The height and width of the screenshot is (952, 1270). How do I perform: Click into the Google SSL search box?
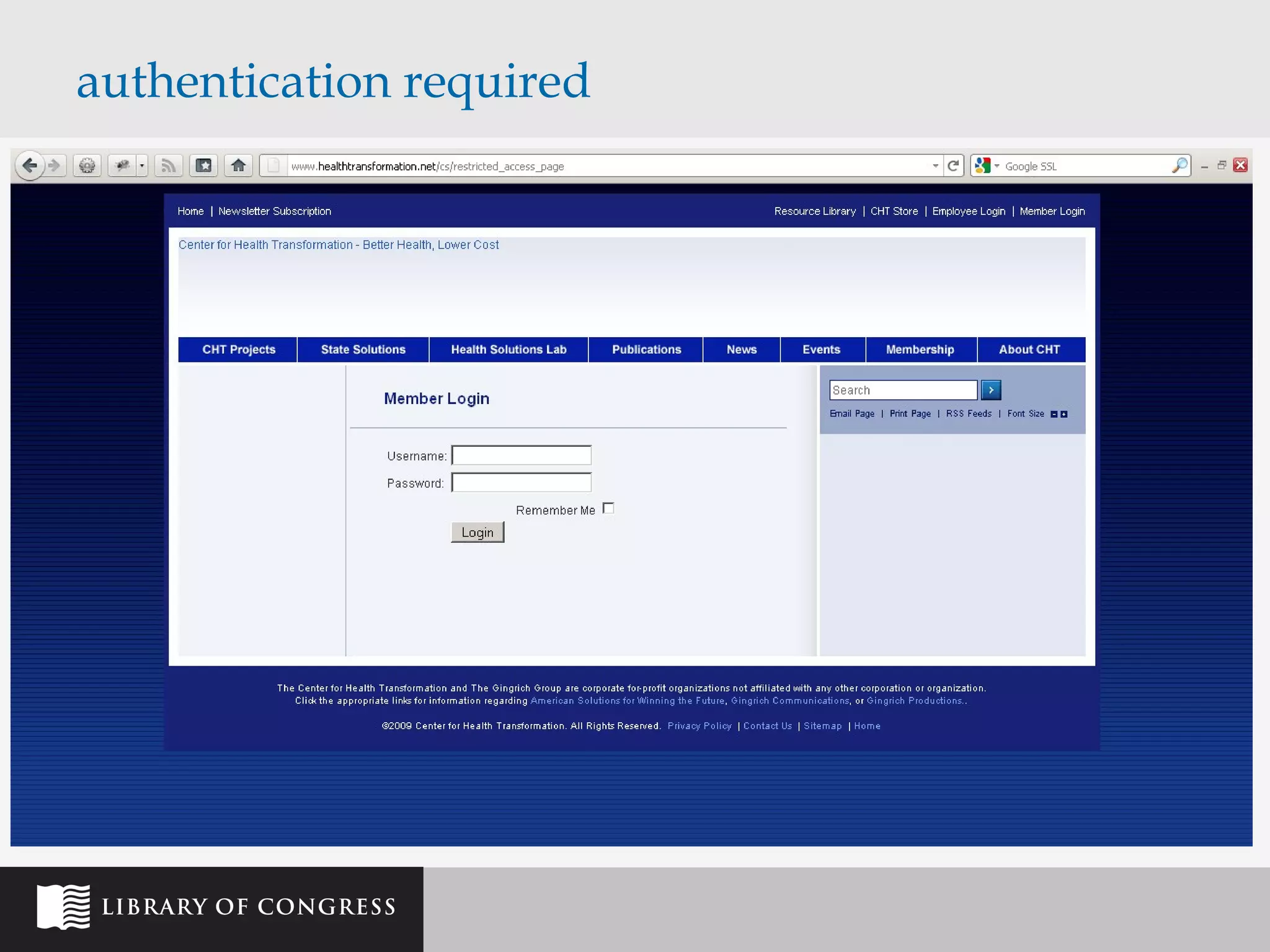click(x=1085, y=166)
